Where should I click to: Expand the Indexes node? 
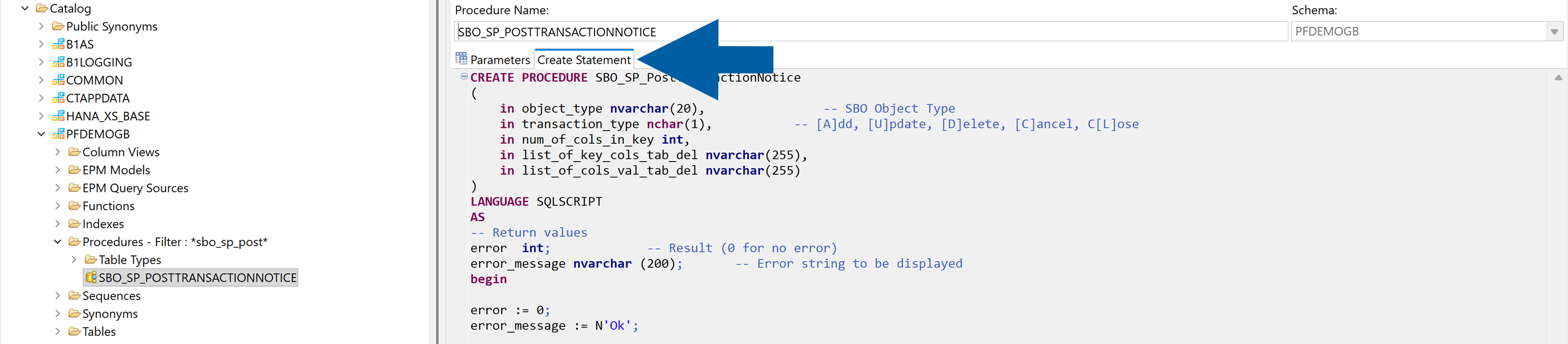click(58, 224)
